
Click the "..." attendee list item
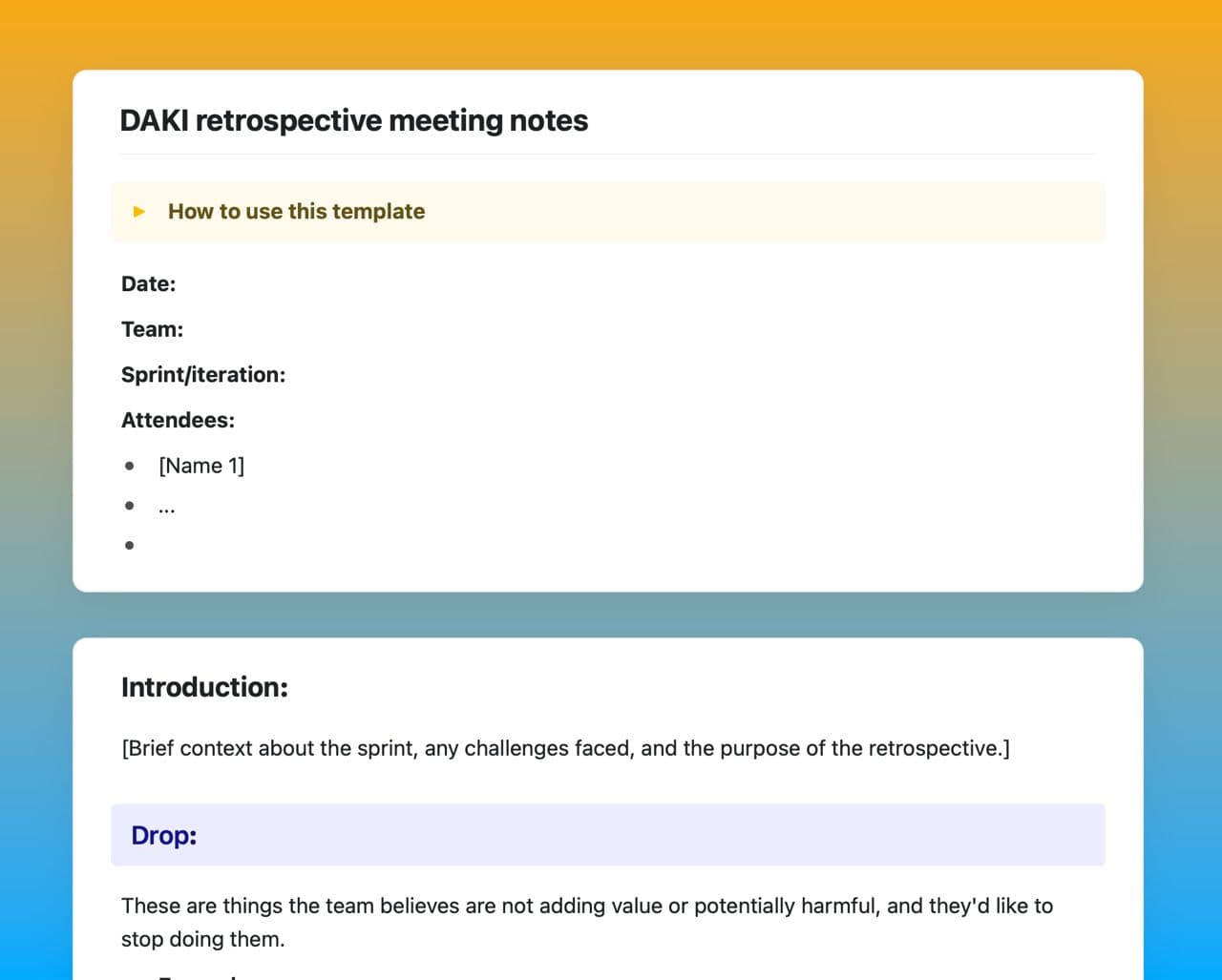point(167,507)
